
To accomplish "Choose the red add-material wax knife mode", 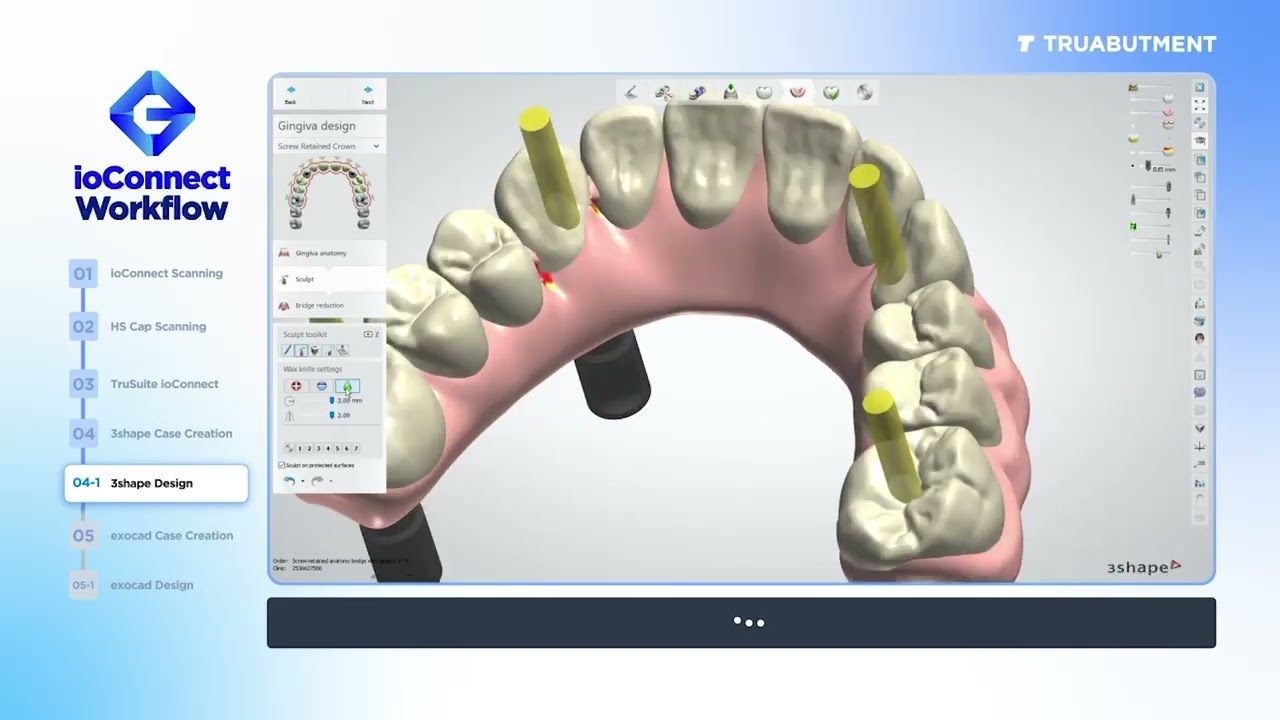I will click(x=296, y=386).
